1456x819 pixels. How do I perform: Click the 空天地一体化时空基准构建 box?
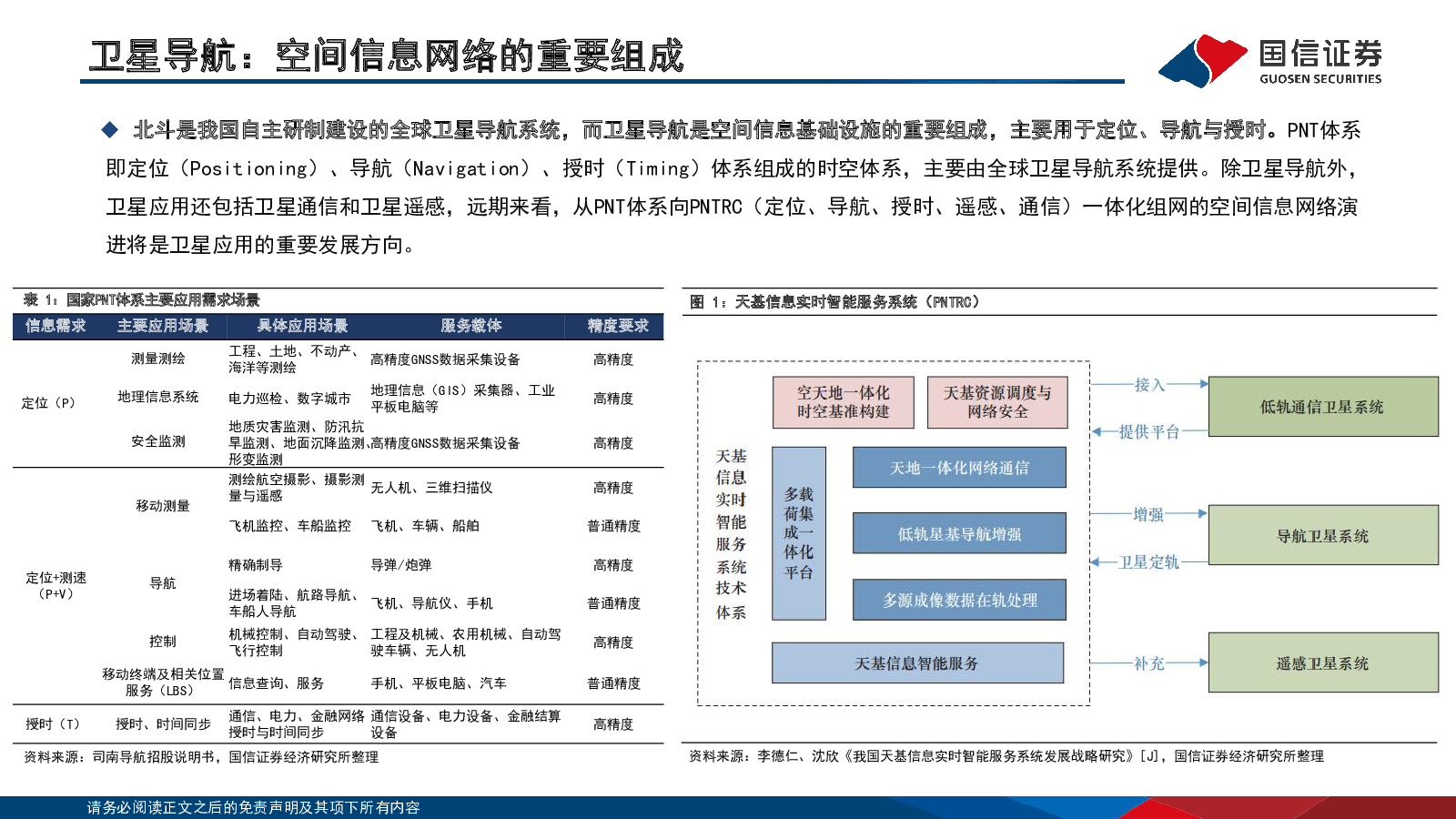coord(844,402)
